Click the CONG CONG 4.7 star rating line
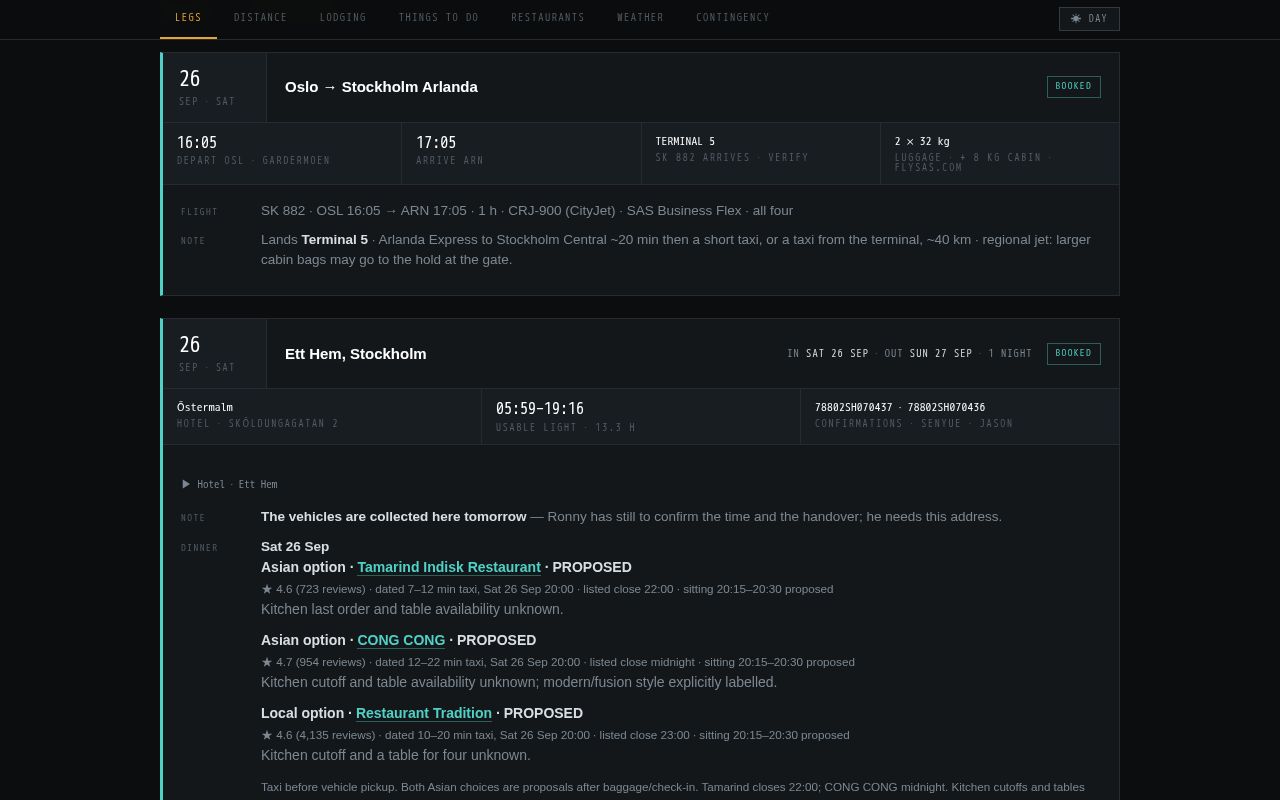 point(558,662)
